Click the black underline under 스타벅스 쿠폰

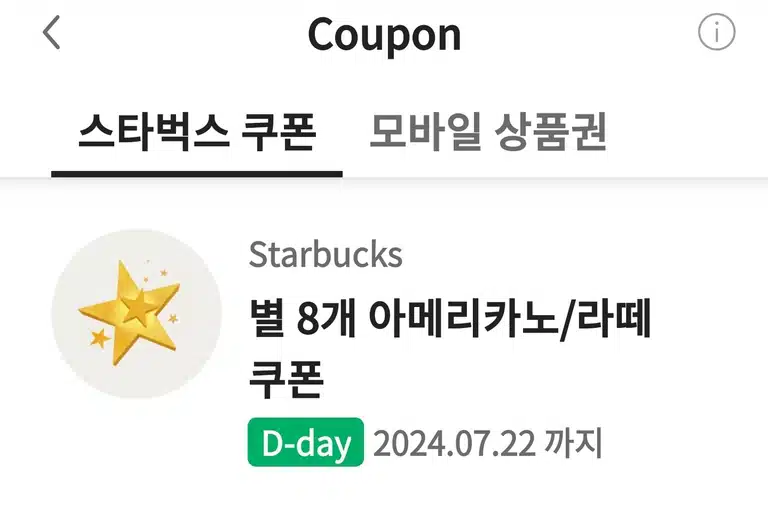(197, 174)
